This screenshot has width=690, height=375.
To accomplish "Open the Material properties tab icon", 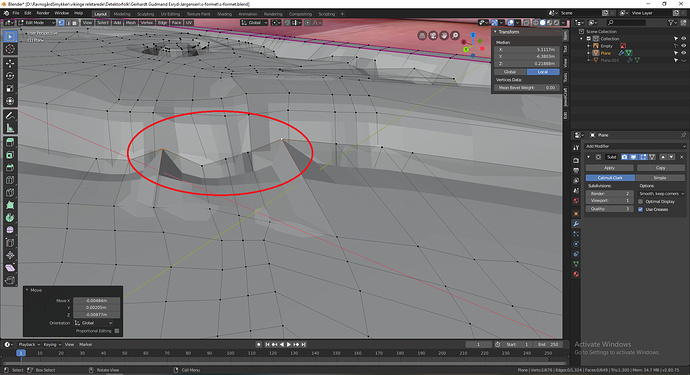I will pyautogui.click(x=576, y=274).
